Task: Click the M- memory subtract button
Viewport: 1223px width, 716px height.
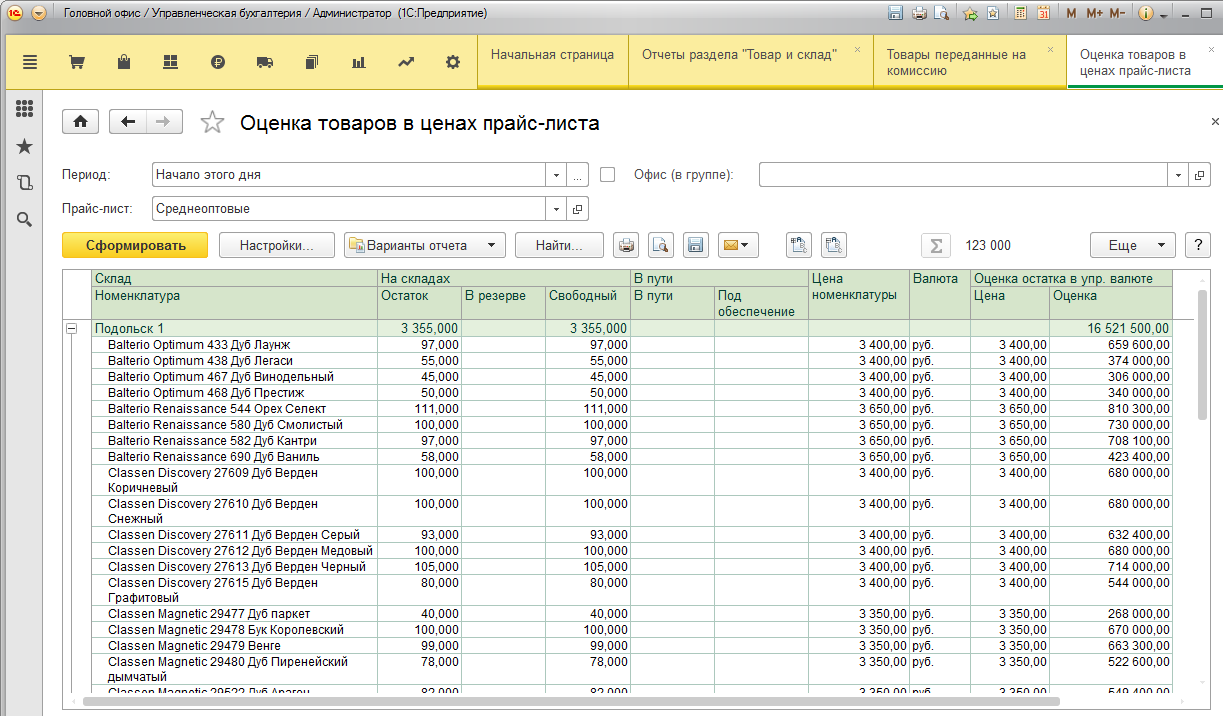Action: [1118, 14]
